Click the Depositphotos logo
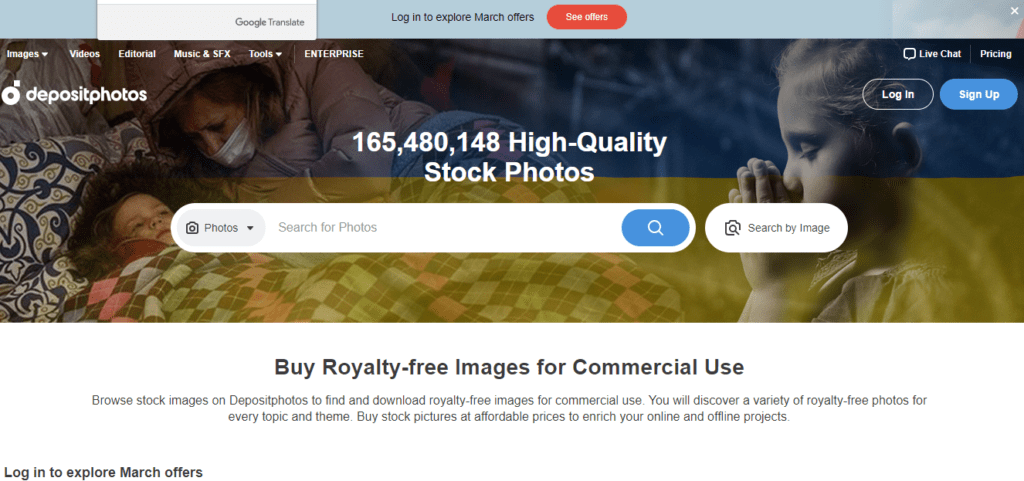Viewport: 1024px width, 481px height. [x=74, y=94]
